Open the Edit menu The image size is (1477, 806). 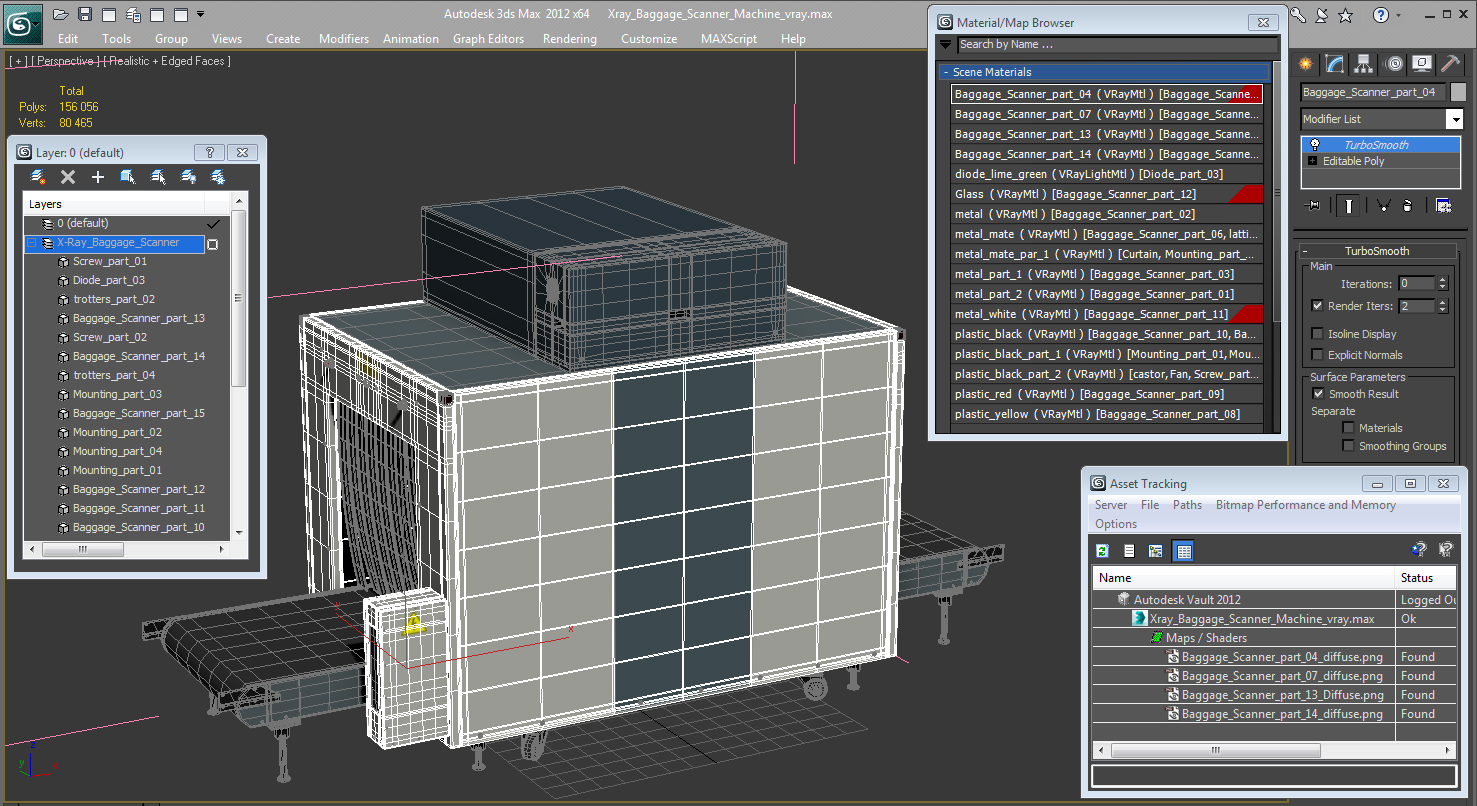(x=68, y=39)
